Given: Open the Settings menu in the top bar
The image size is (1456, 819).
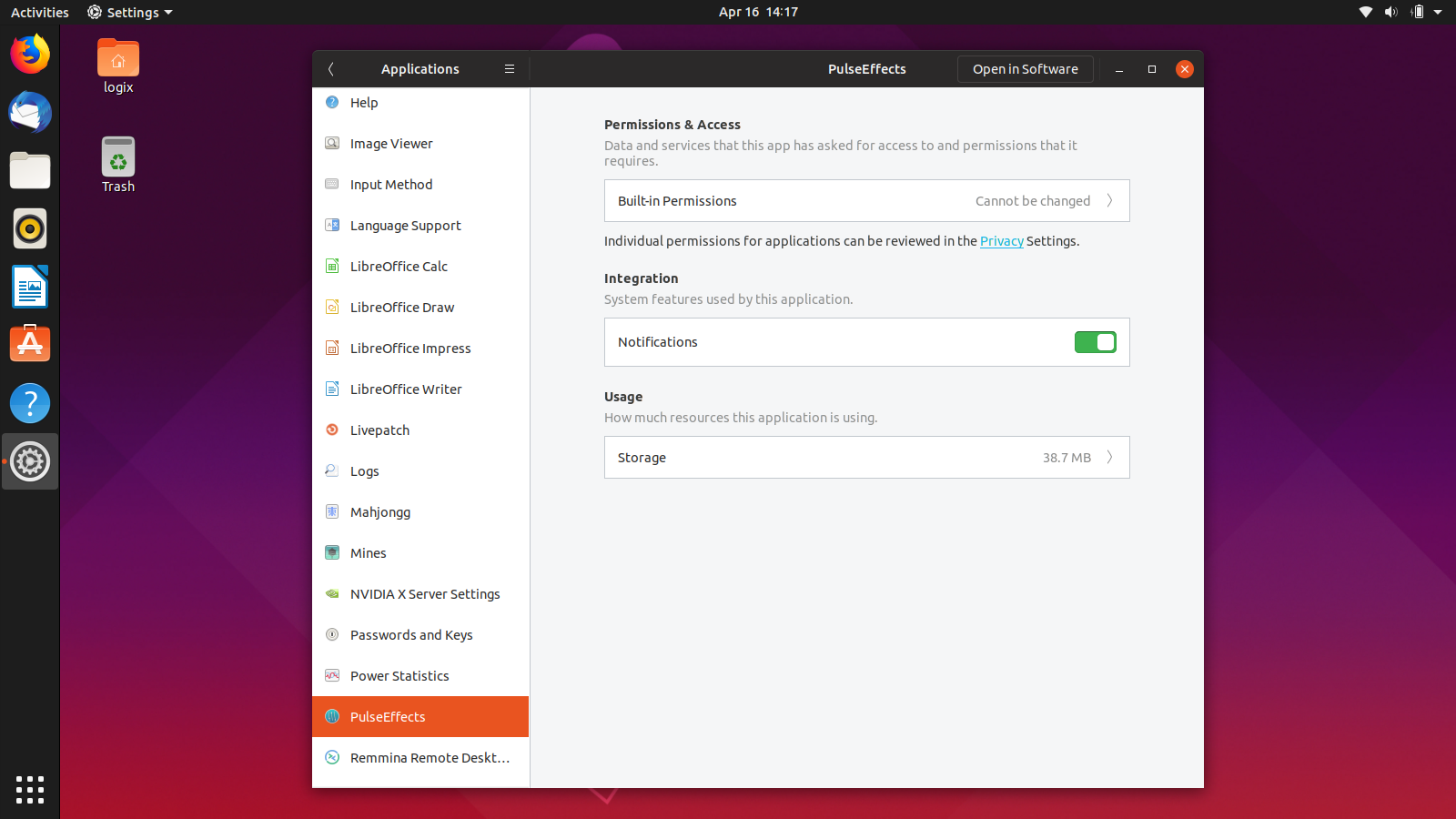Looking at the screenshot, I should (128, 12).
